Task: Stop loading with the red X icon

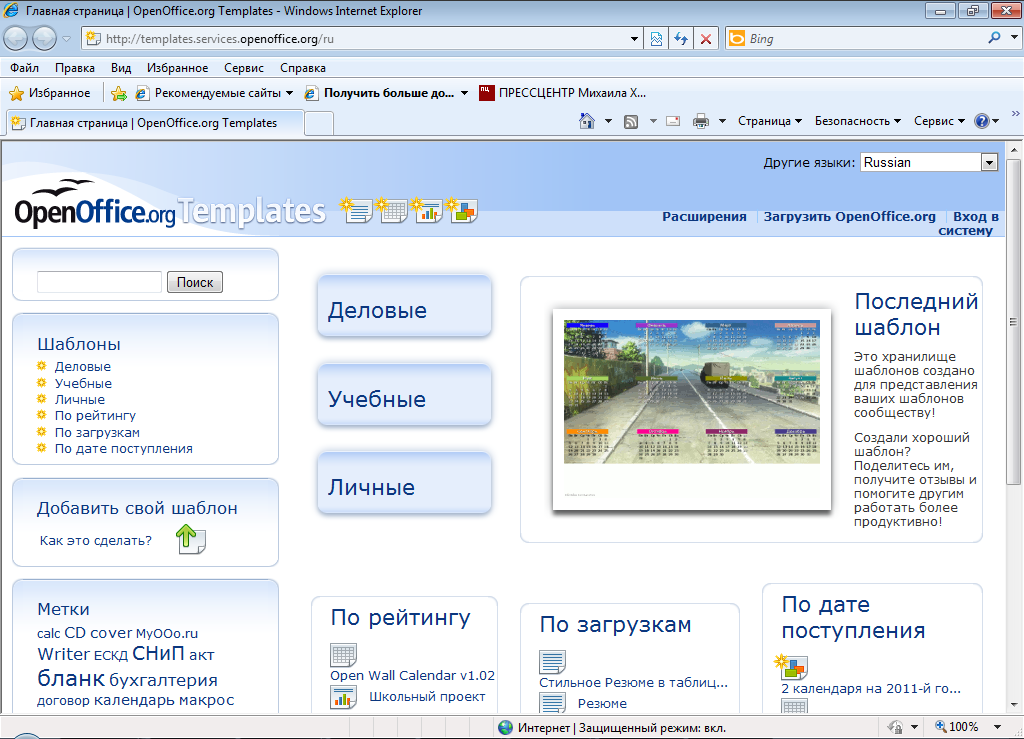Action: [x=706, y=39]
